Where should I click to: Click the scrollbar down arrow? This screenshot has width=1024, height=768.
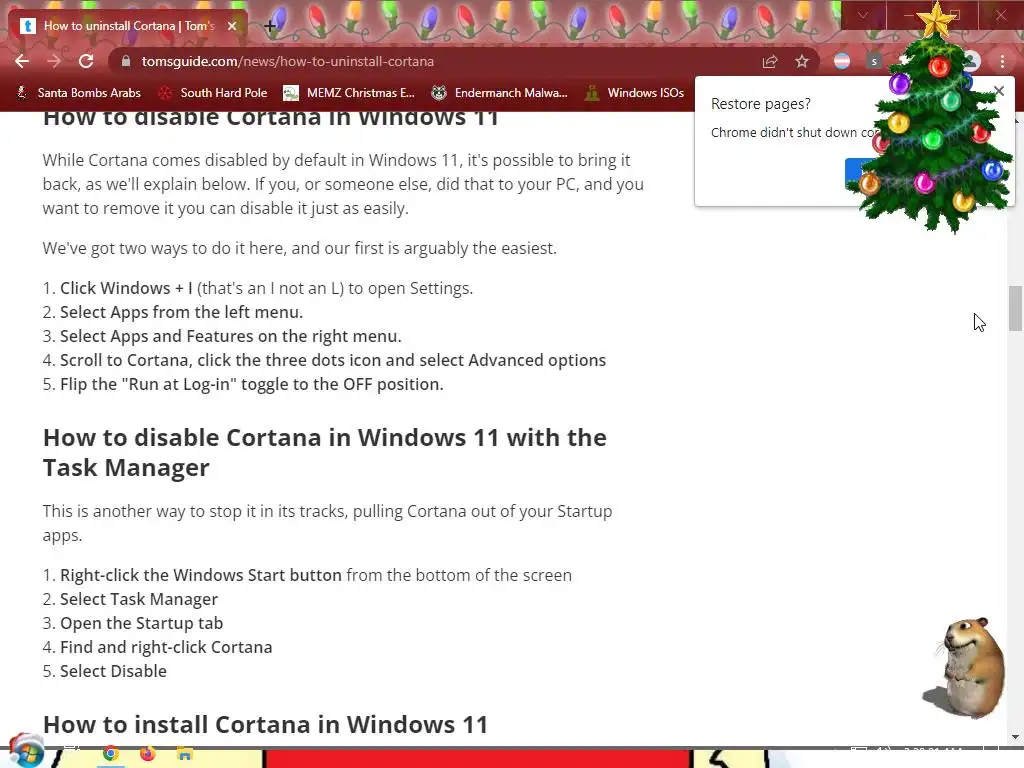click(1015, 737)
